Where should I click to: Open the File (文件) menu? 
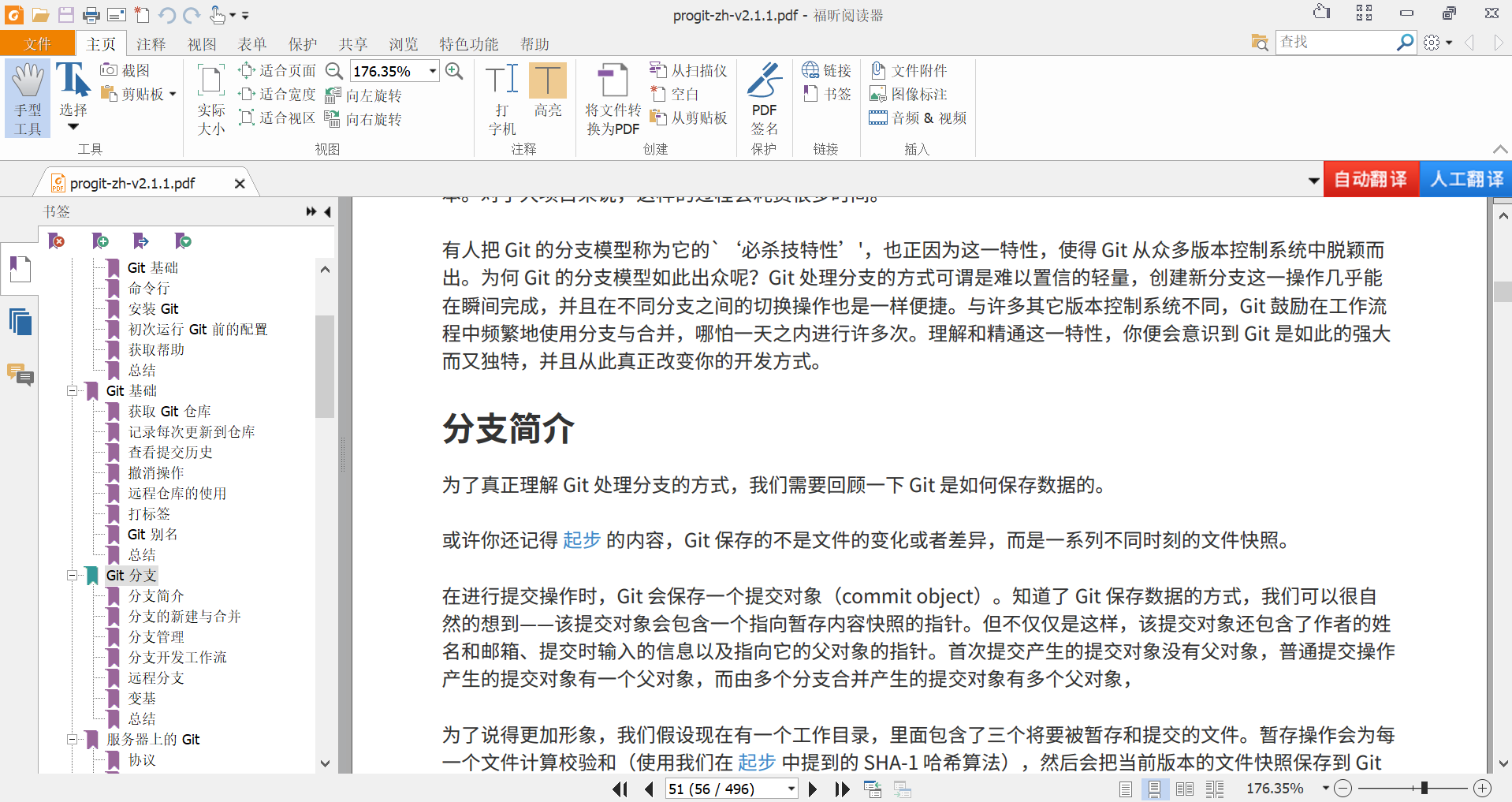(37, 43)
